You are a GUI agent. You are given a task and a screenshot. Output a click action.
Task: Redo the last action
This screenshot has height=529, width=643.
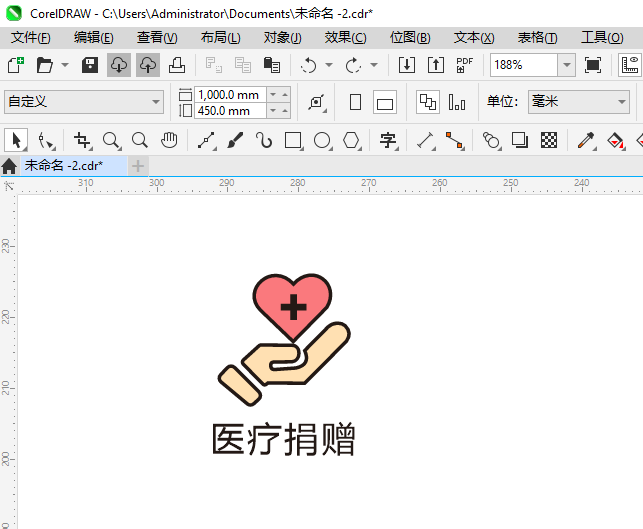(x=353, y=65)
